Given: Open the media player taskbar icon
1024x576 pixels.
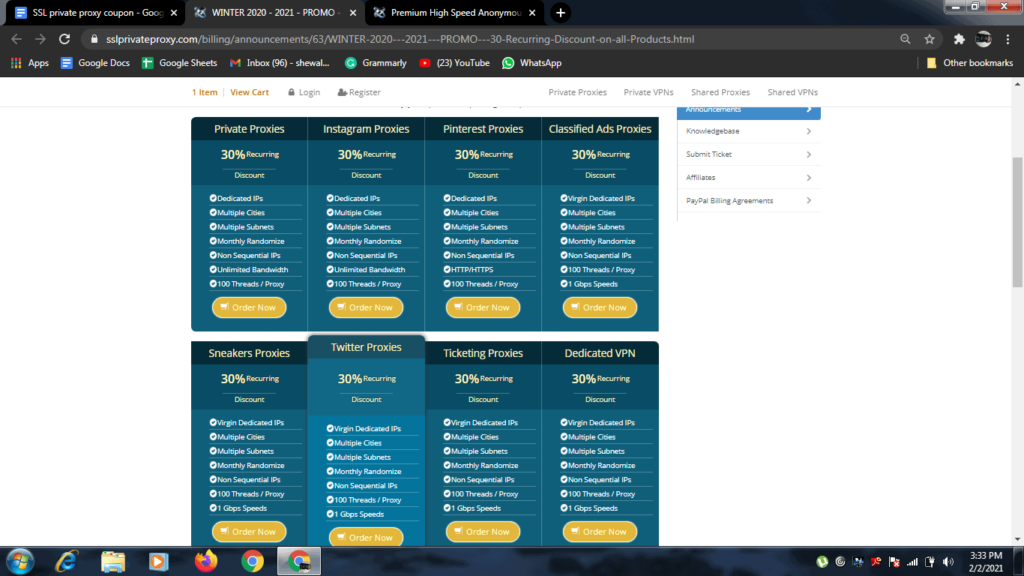Looking at the screenshot, I should [x=159, y=562].
